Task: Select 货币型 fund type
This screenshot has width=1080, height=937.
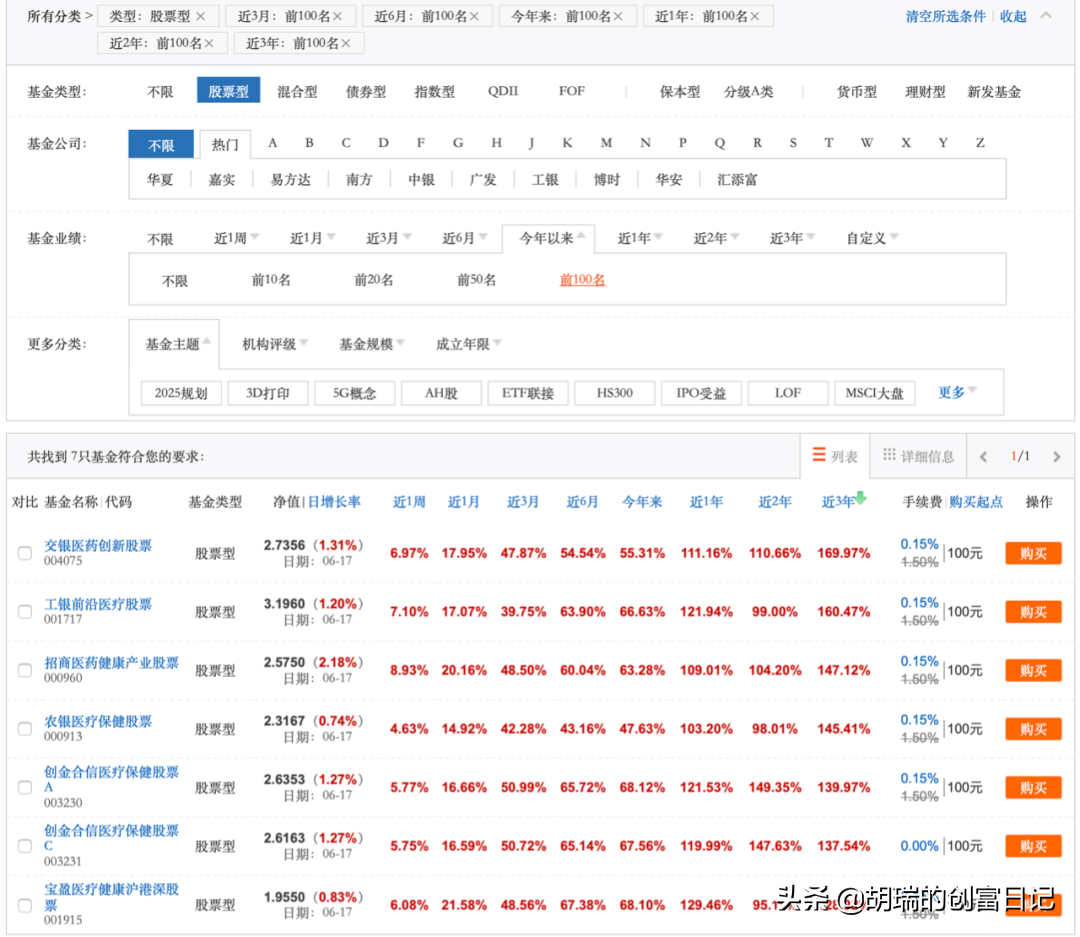Action: pos(857,92)
